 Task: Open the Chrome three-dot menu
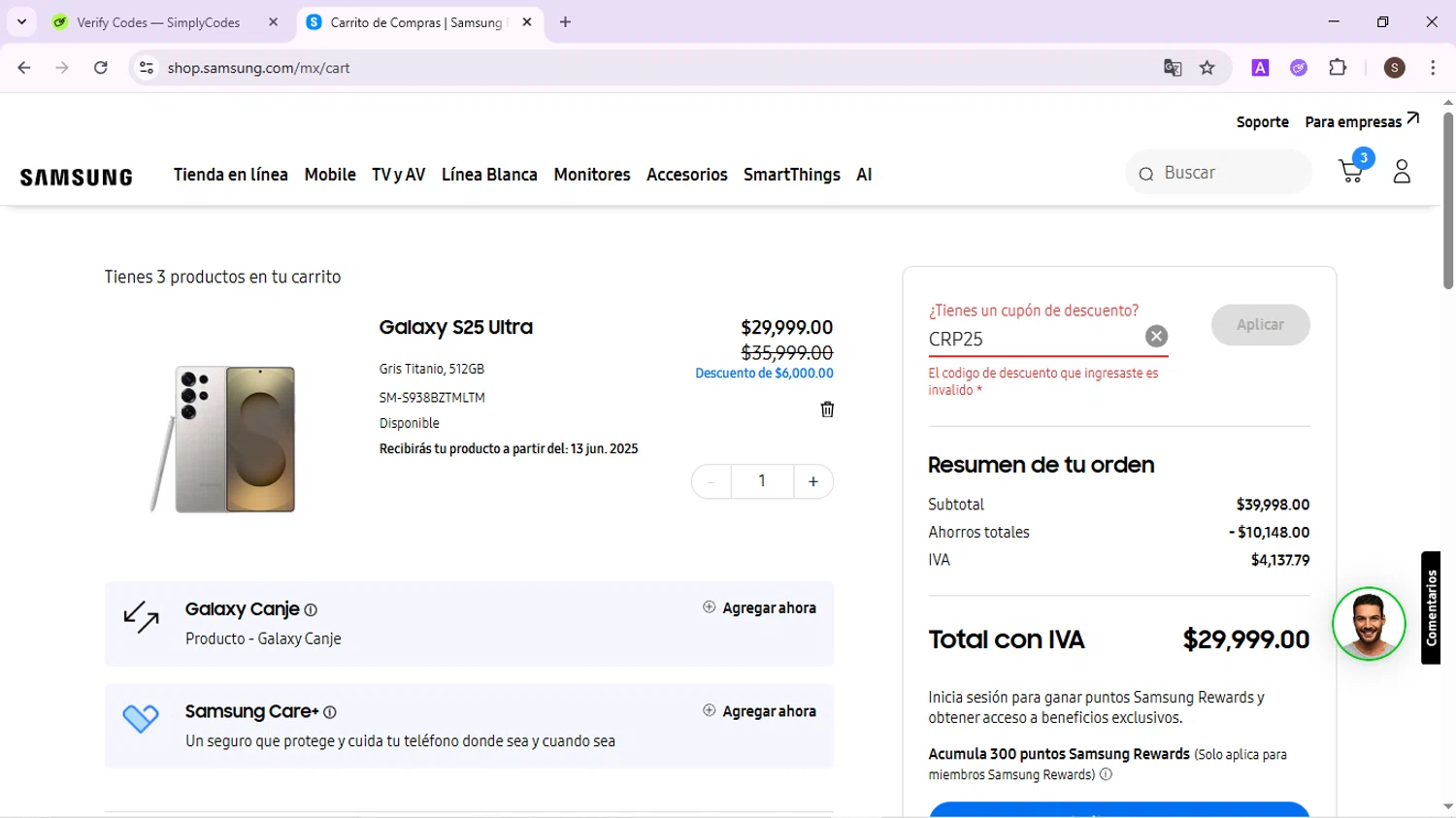pyautogui.click(x=1433, y=68)
